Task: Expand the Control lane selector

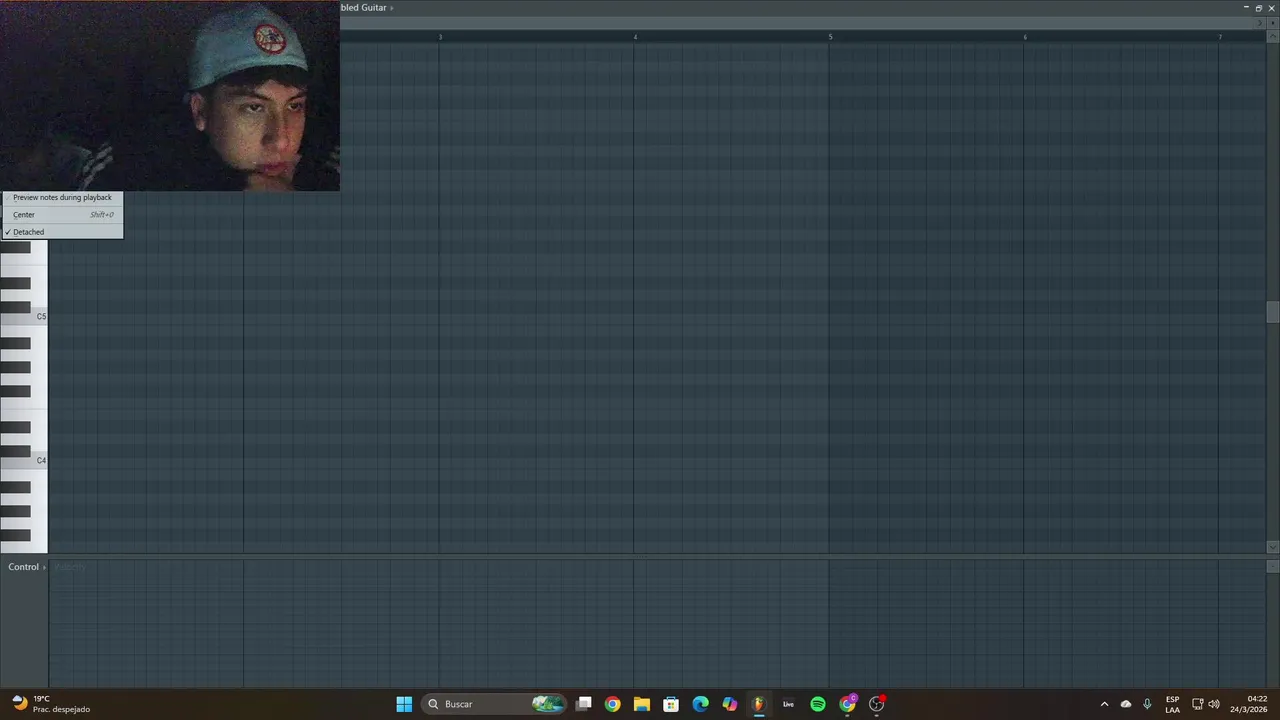Action: tap(27, 567)
